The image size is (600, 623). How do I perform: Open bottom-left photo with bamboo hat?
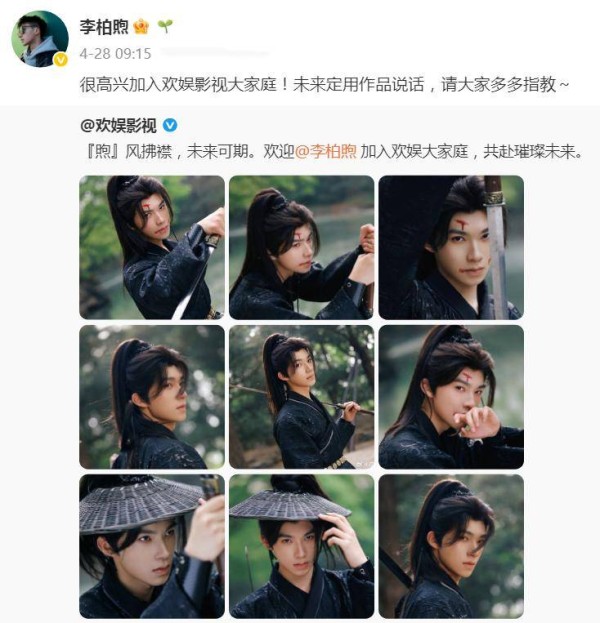(x=152, y=546)
